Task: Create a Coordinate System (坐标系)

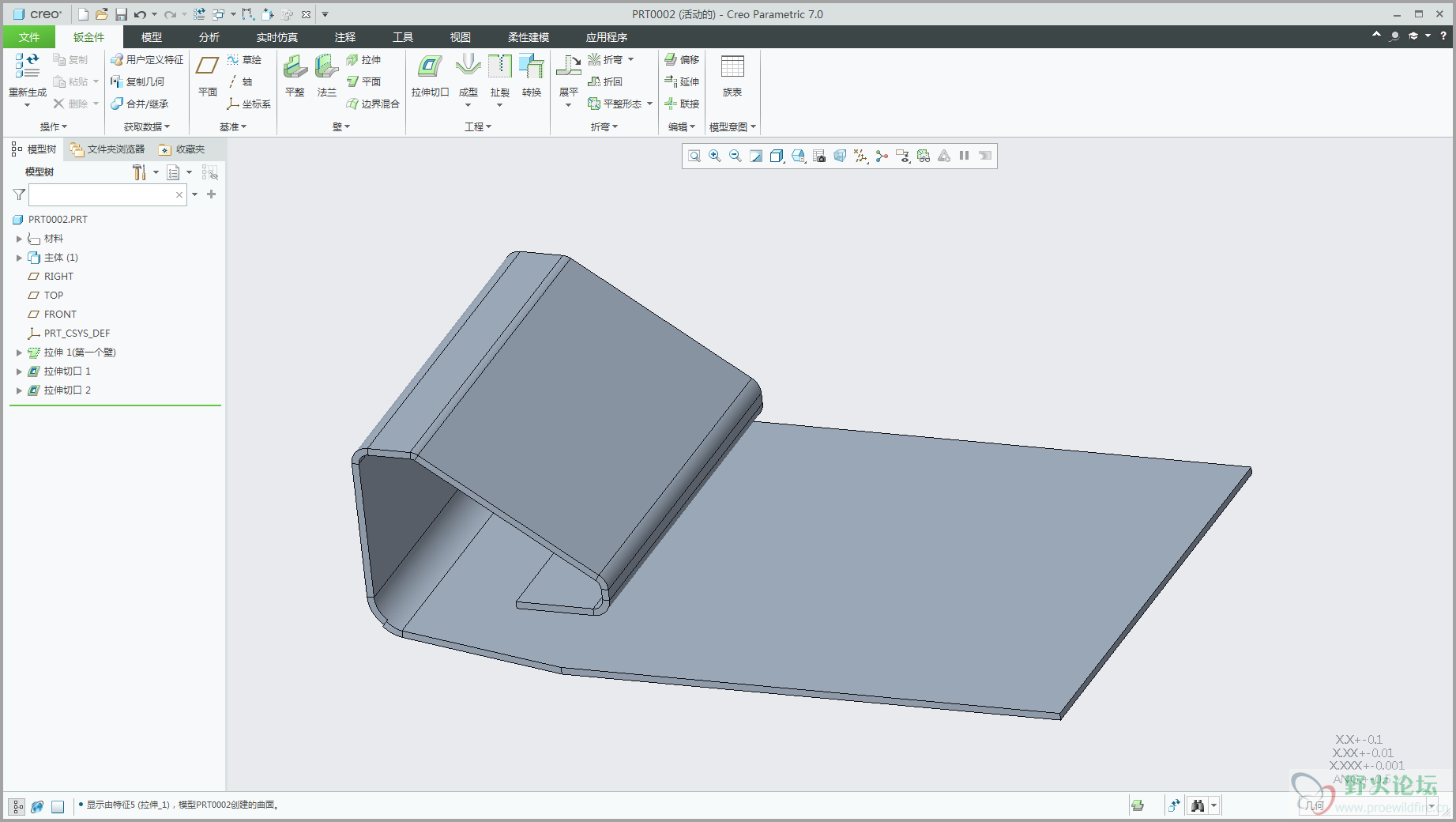Action: 249,104
